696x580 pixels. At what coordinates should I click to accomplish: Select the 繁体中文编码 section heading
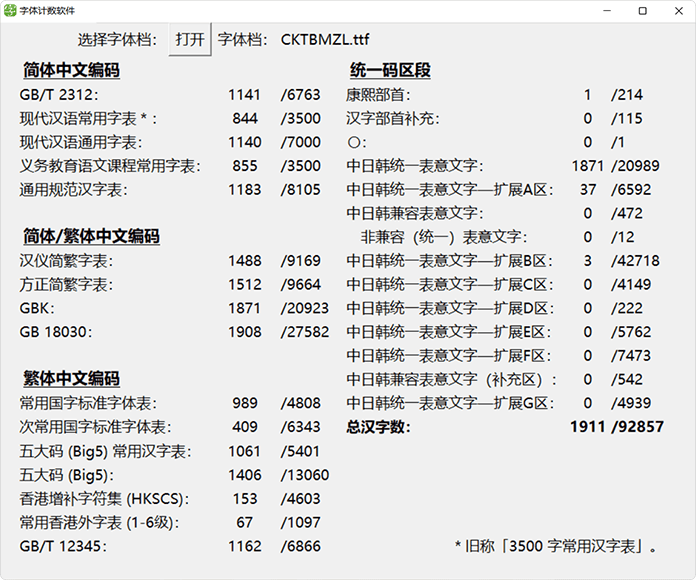70,379
